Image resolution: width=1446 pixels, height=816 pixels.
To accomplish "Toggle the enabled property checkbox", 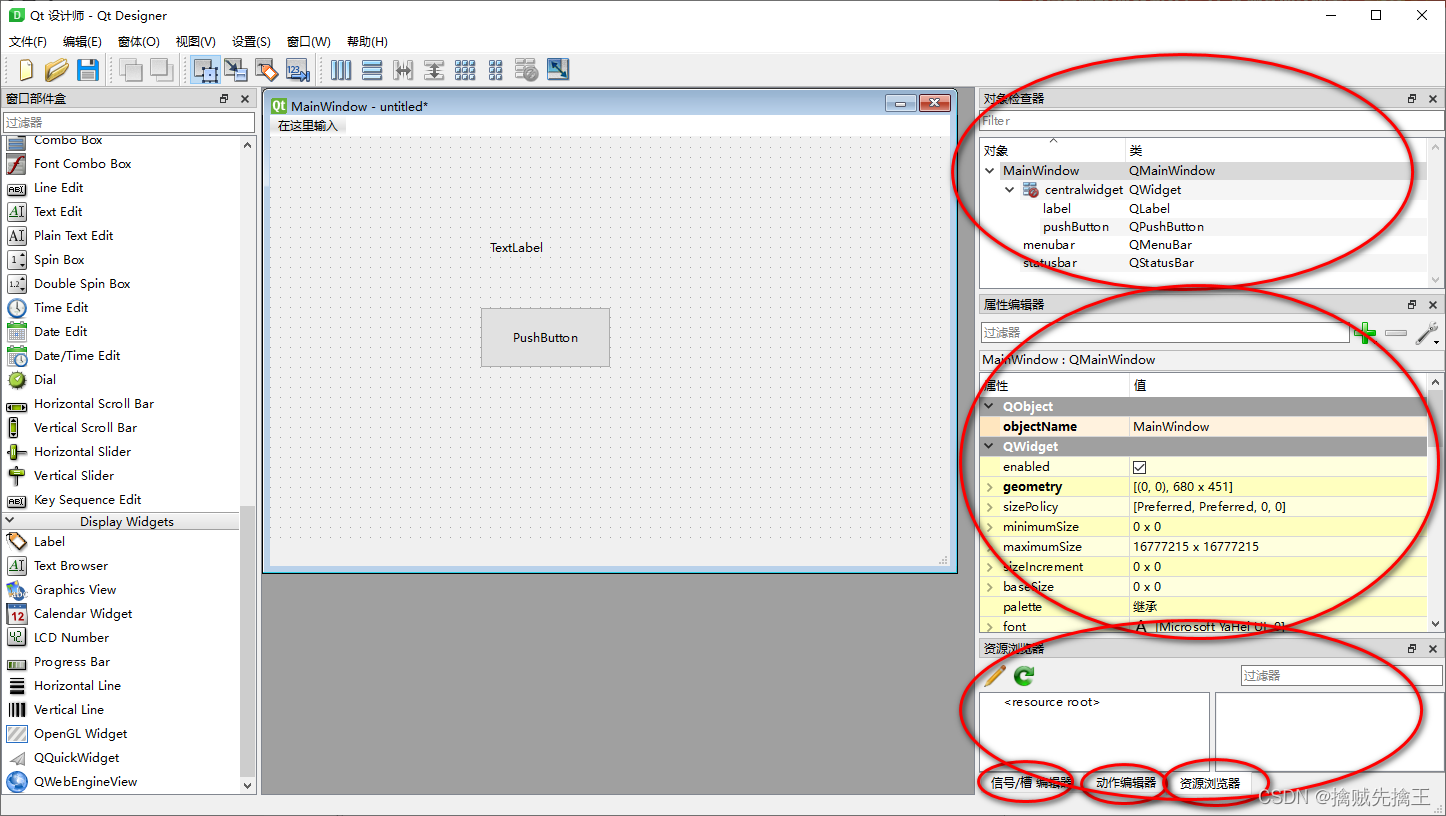I will pyautogui.click(x=1140, y=467).
